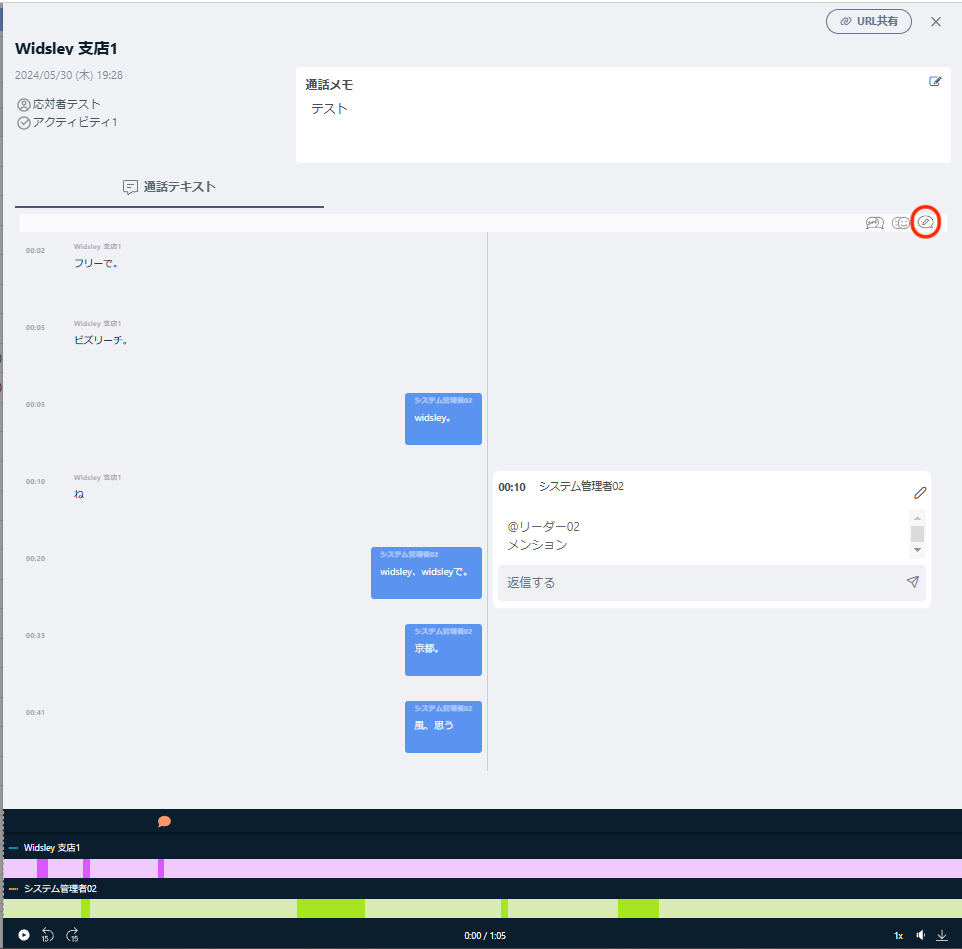Rewind the recording 15 seconds
962x949 pixels.
pyautogui.click(x=47, y=935)
